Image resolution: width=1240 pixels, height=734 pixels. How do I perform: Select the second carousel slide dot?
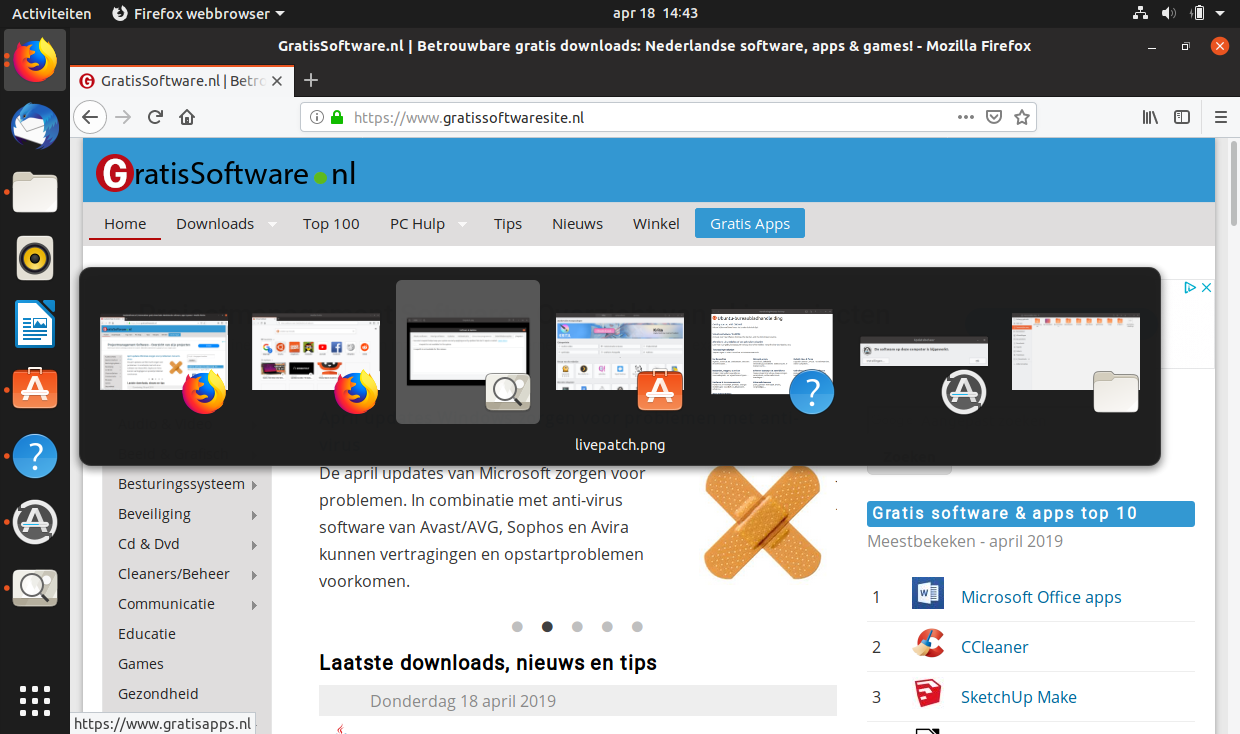(x=547, y=627)
